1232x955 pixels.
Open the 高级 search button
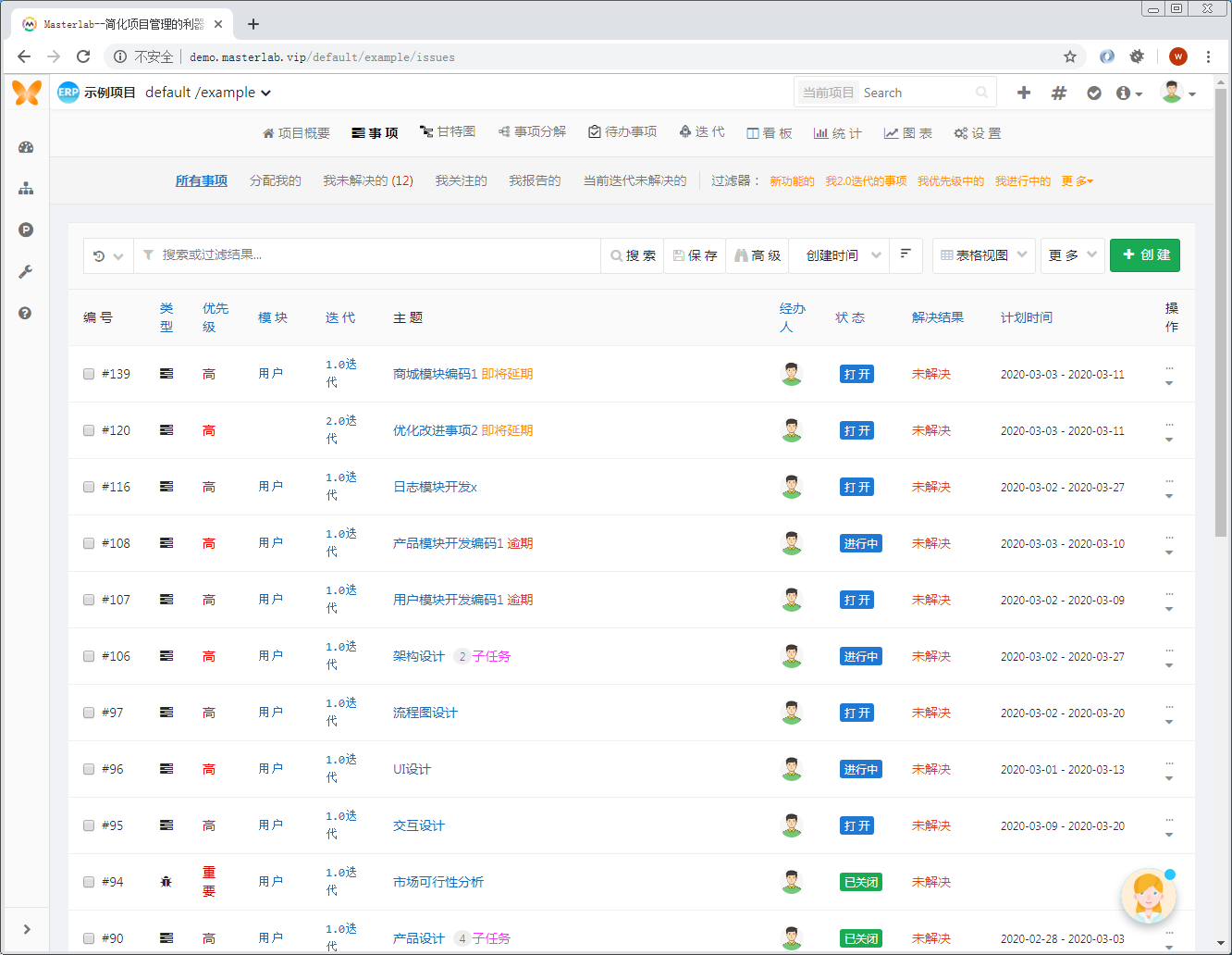[x=758, y=255]
